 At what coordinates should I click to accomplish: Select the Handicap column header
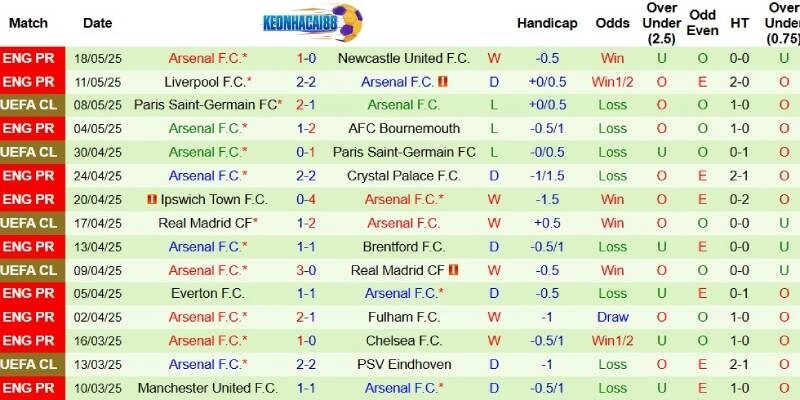[547, 22]
